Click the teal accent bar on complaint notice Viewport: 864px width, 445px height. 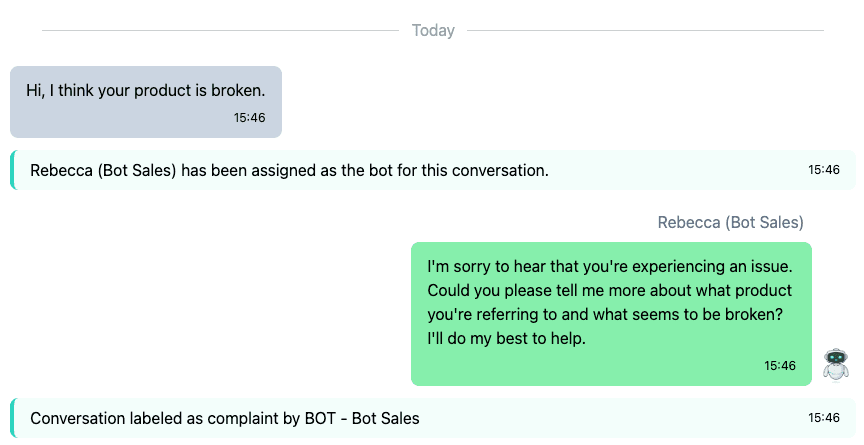(13, 418)
